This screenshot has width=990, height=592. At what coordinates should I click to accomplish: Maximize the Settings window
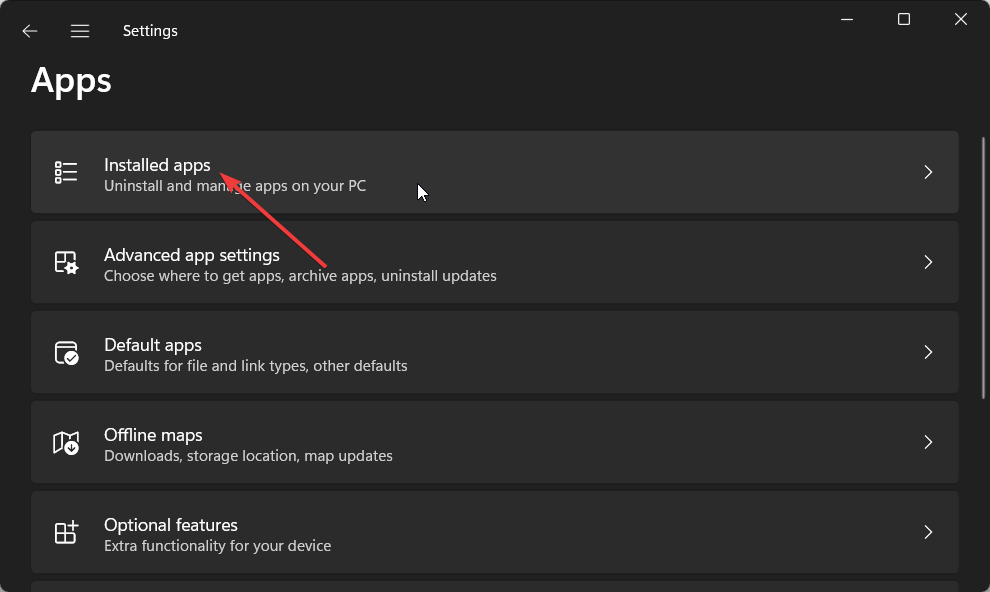pyautogui.click(x=904, y=20)
